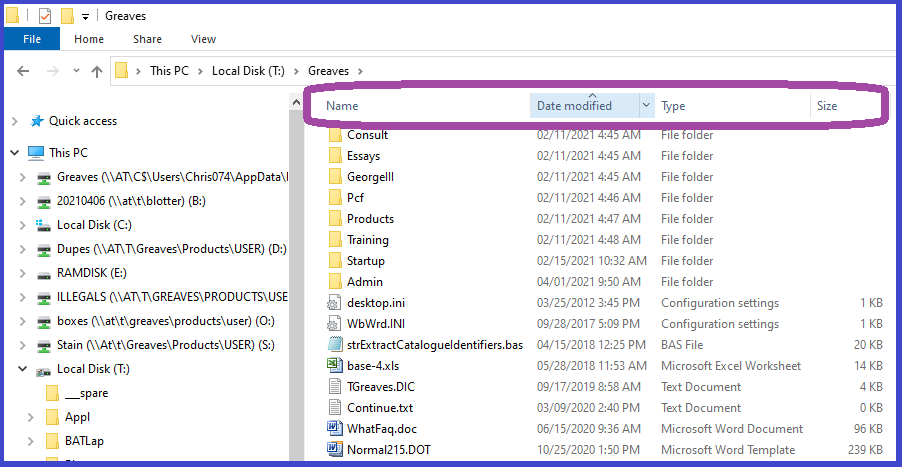
Task: Click the Properties checkmark icon in title bar
Action: pos(45,16)
